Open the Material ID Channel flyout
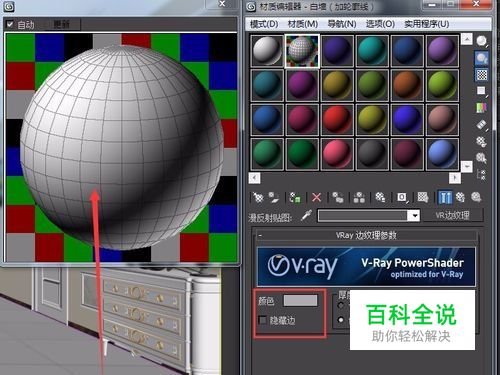Image resolution: width=500 pixels, height=375 pixels. tap(402, 198)
